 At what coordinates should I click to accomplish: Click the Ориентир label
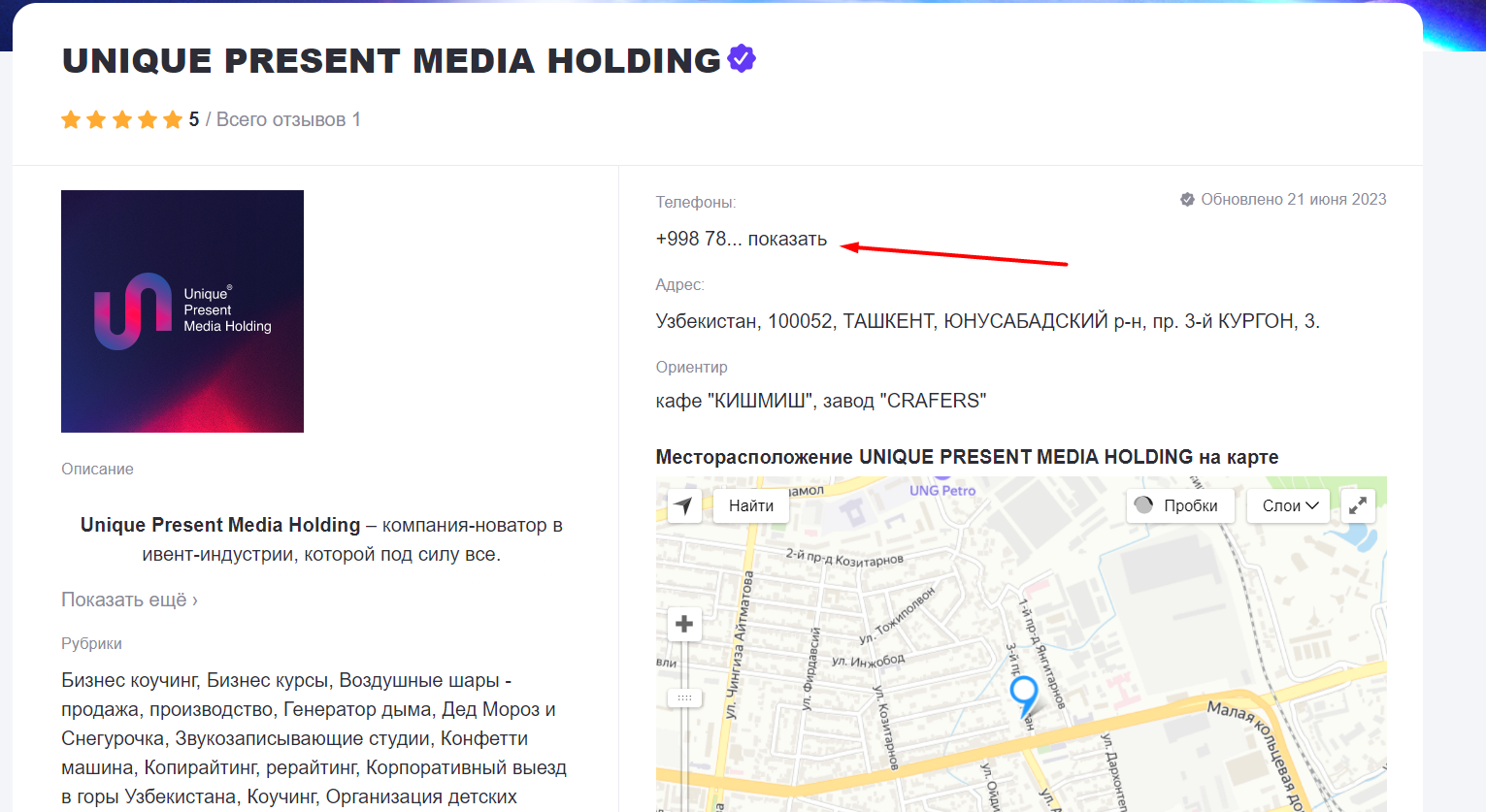(692, 368)
